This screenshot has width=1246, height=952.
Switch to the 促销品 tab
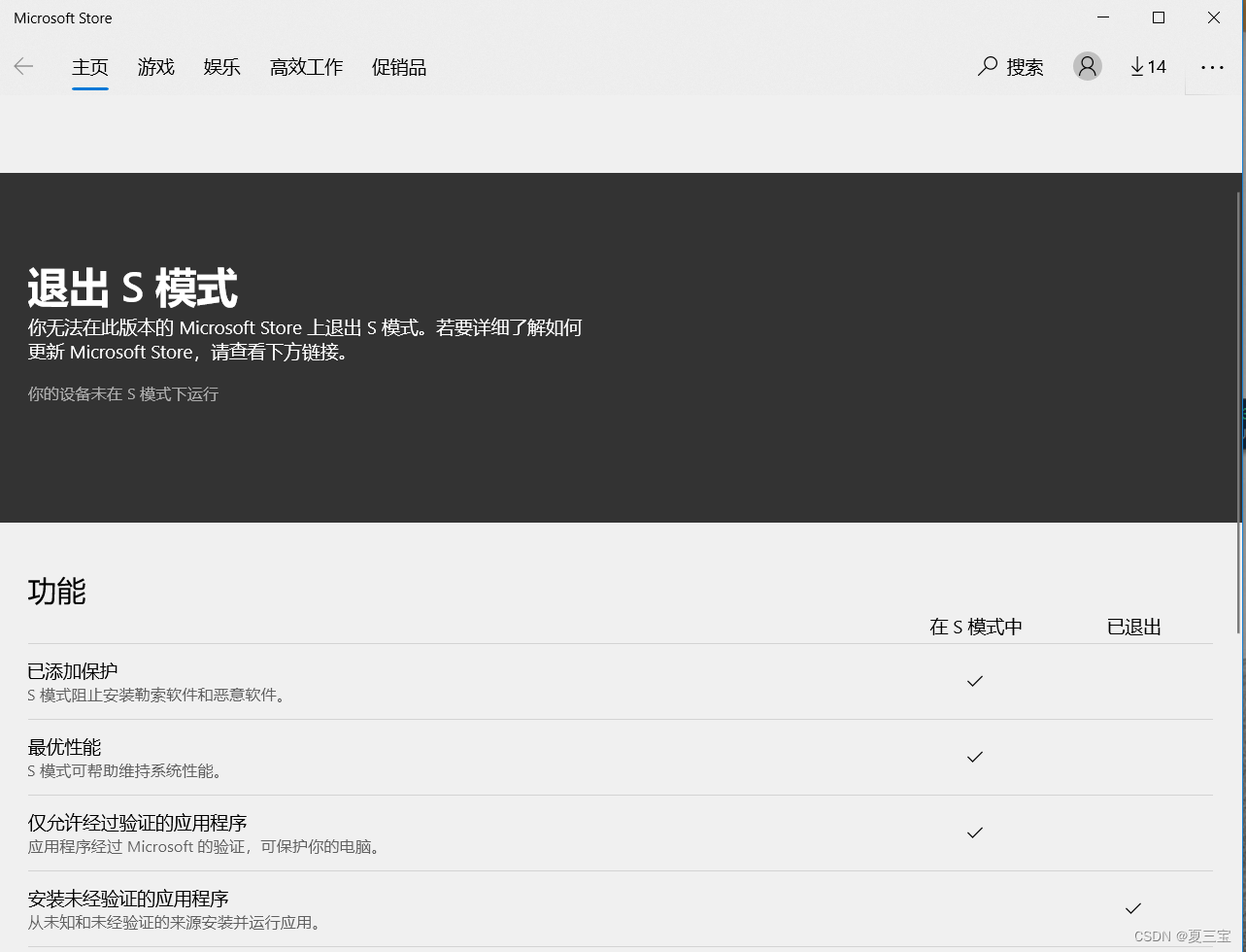click(x=399, y=67)
